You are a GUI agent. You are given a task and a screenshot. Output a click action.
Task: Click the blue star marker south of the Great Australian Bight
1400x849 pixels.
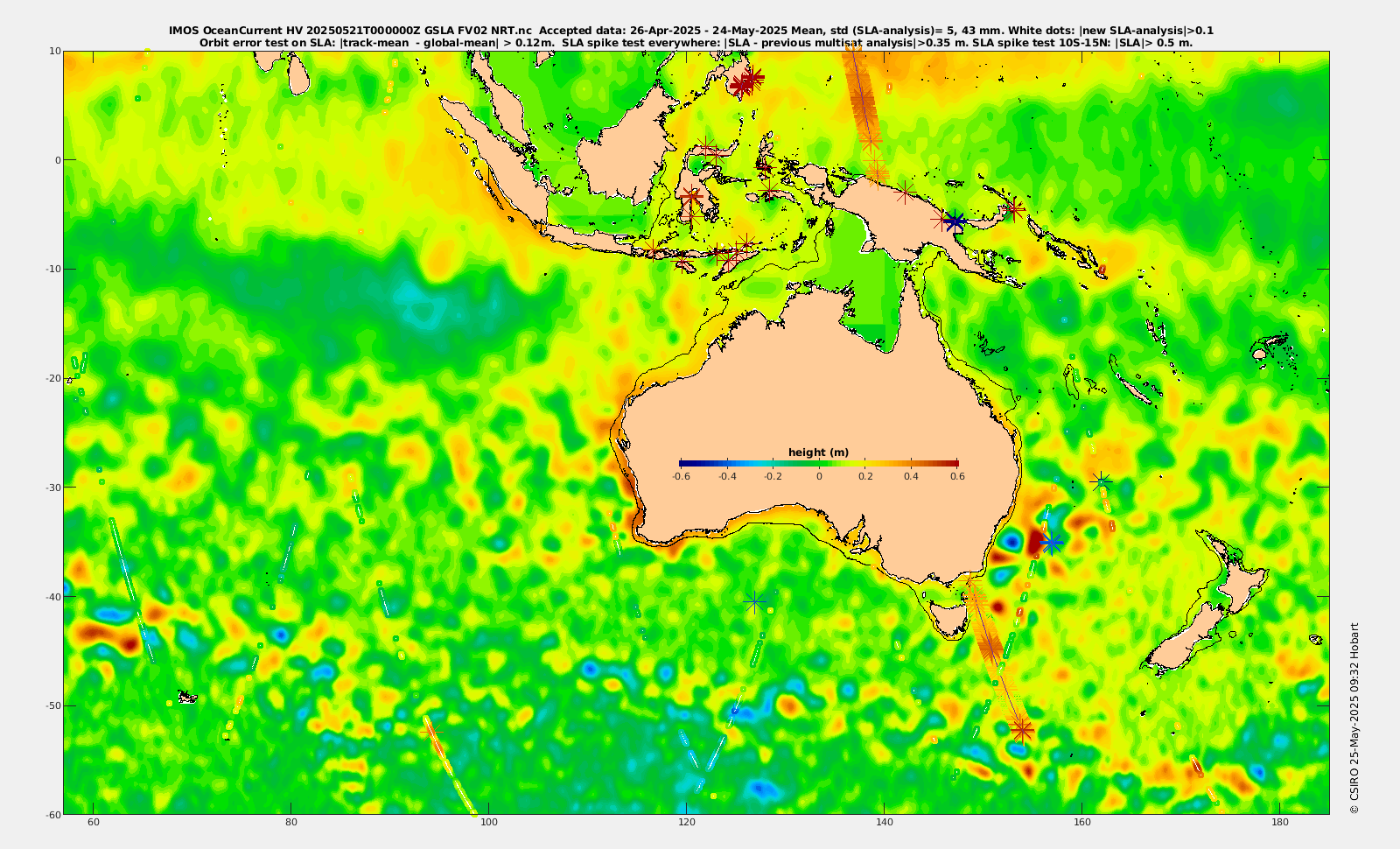click(x=755, y=602)
